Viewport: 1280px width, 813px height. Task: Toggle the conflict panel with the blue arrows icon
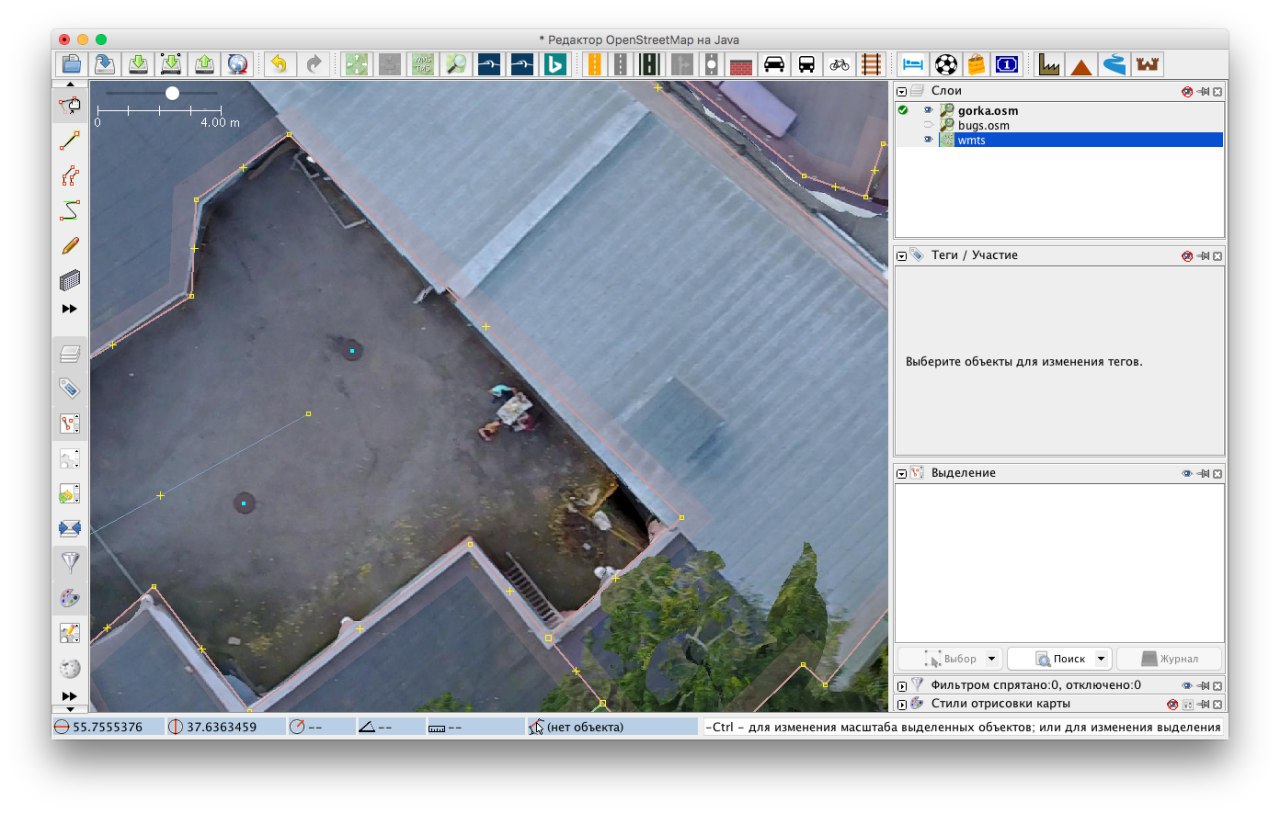(70, 528)
